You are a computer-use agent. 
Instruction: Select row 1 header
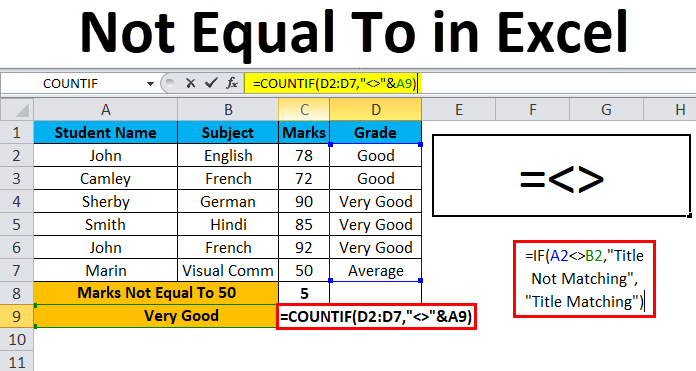(x=17, y=132)
